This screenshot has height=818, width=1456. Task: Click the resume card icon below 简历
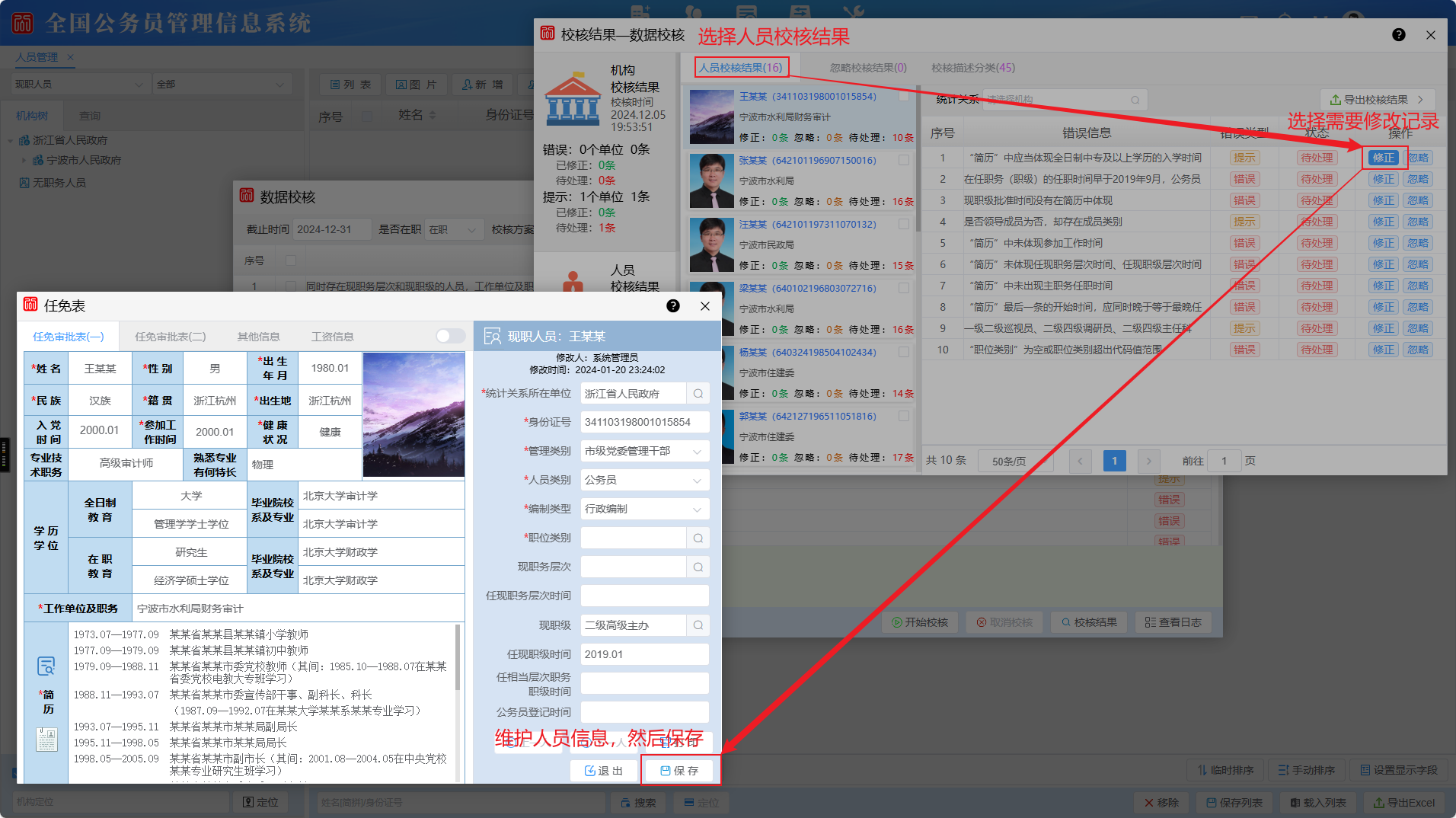click(46, 739)
